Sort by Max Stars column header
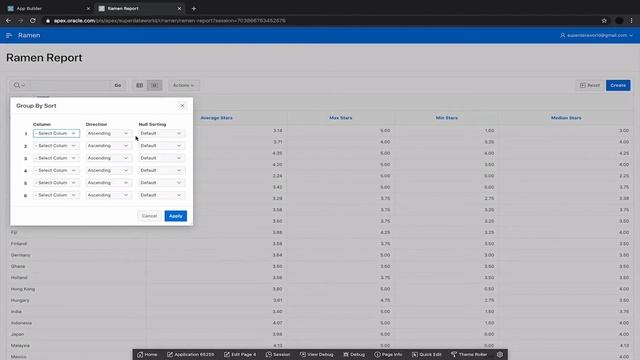 pyautogui.click(x=340, y=118)
